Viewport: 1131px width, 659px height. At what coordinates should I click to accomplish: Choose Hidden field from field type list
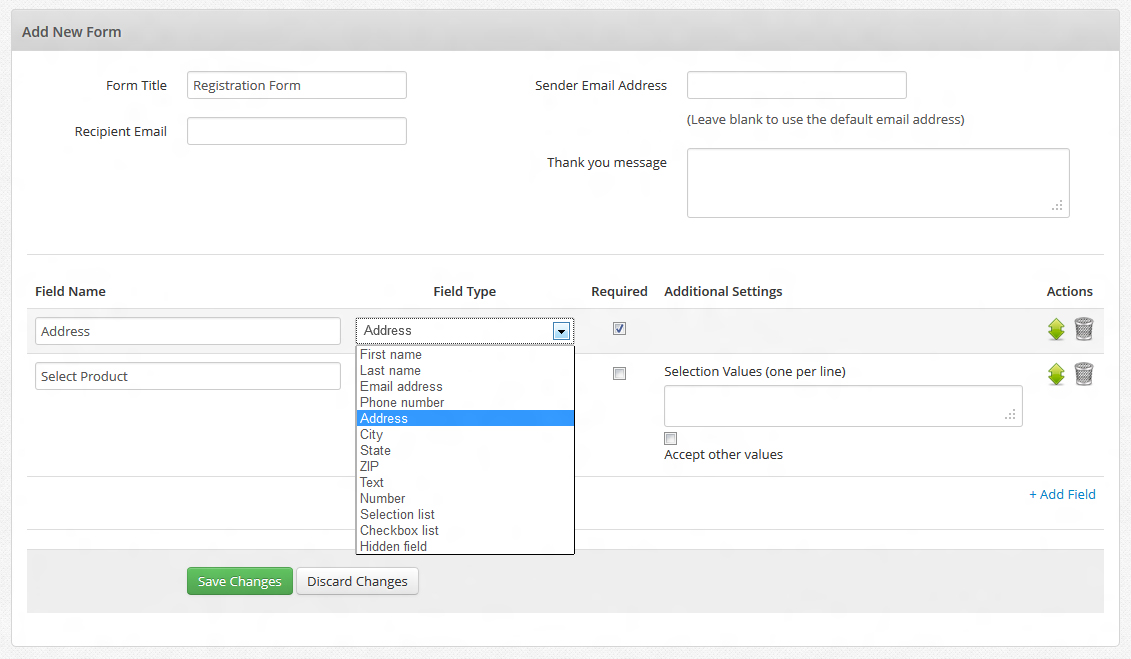click(x=465, y=547)
